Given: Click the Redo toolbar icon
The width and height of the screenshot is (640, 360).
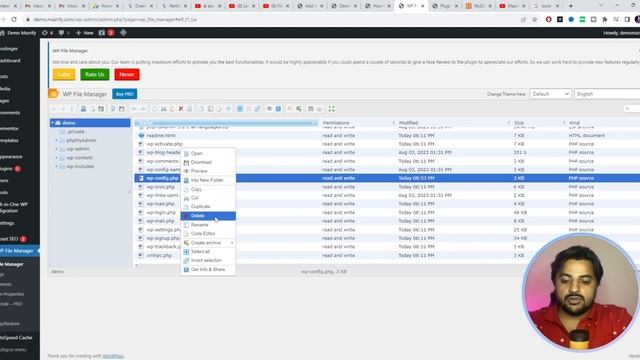Looking at the screenshot, I should click(x=143, y=109).
